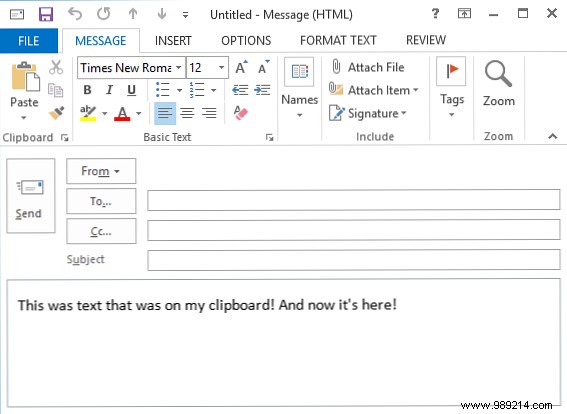
Task: Collapse the ribbon with the chevron
Action: tap(553, 136)
